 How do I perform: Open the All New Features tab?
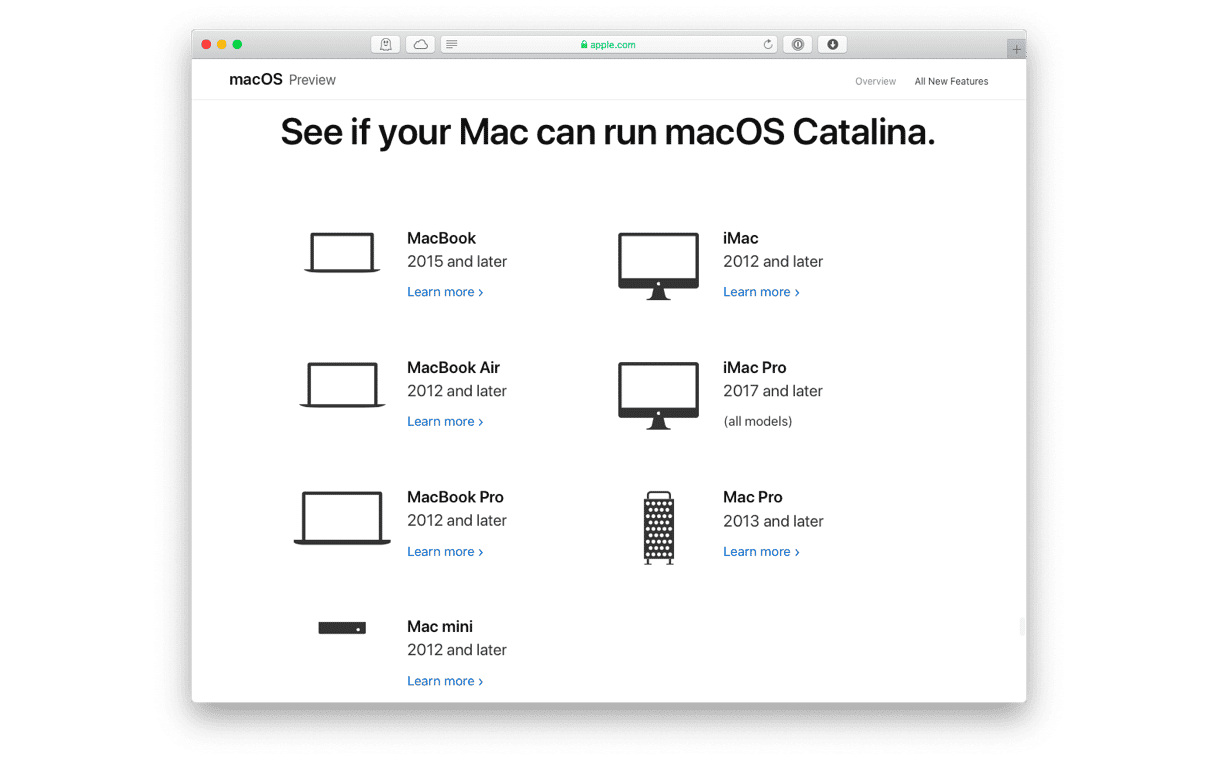pos(951,81)
